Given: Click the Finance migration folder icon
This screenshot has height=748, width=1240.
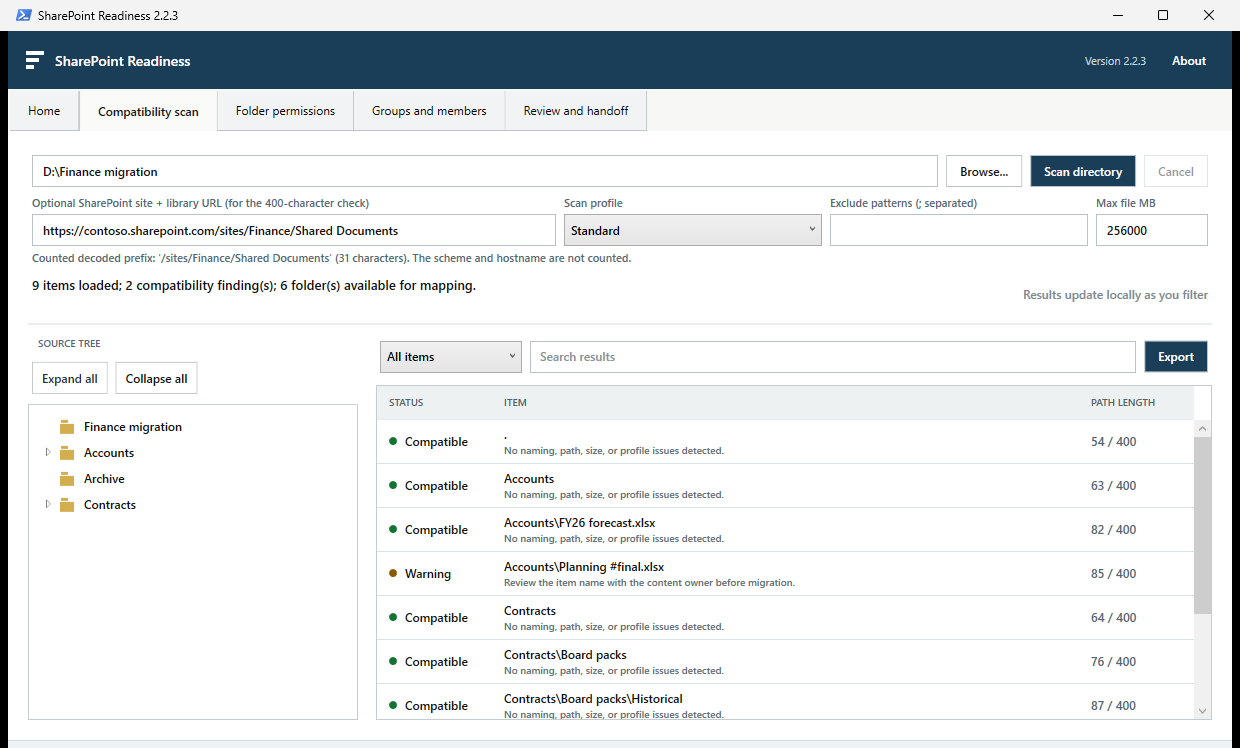Looking at the screenshot, I should tap(67, 427).
